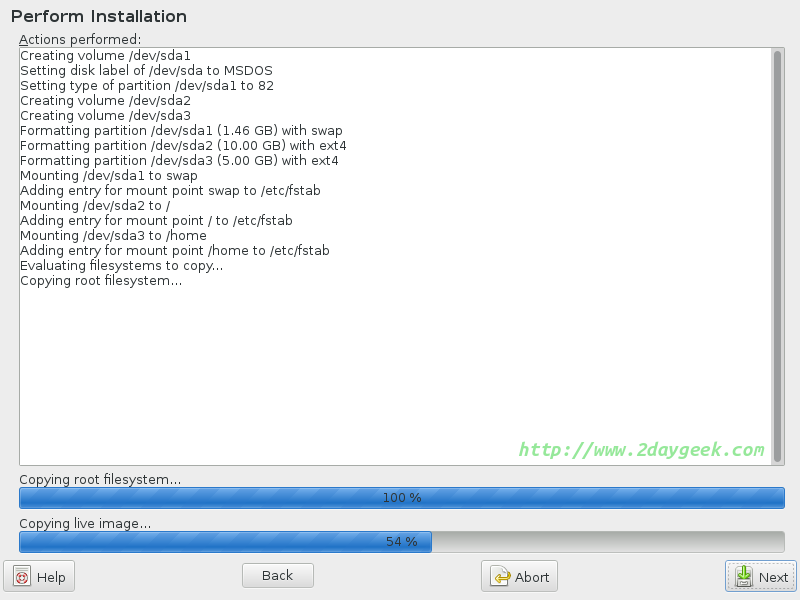Screen dimensions: 800x600
Task: Select the sda1 swap formatting log entry
Action: [x=181, y=131]
